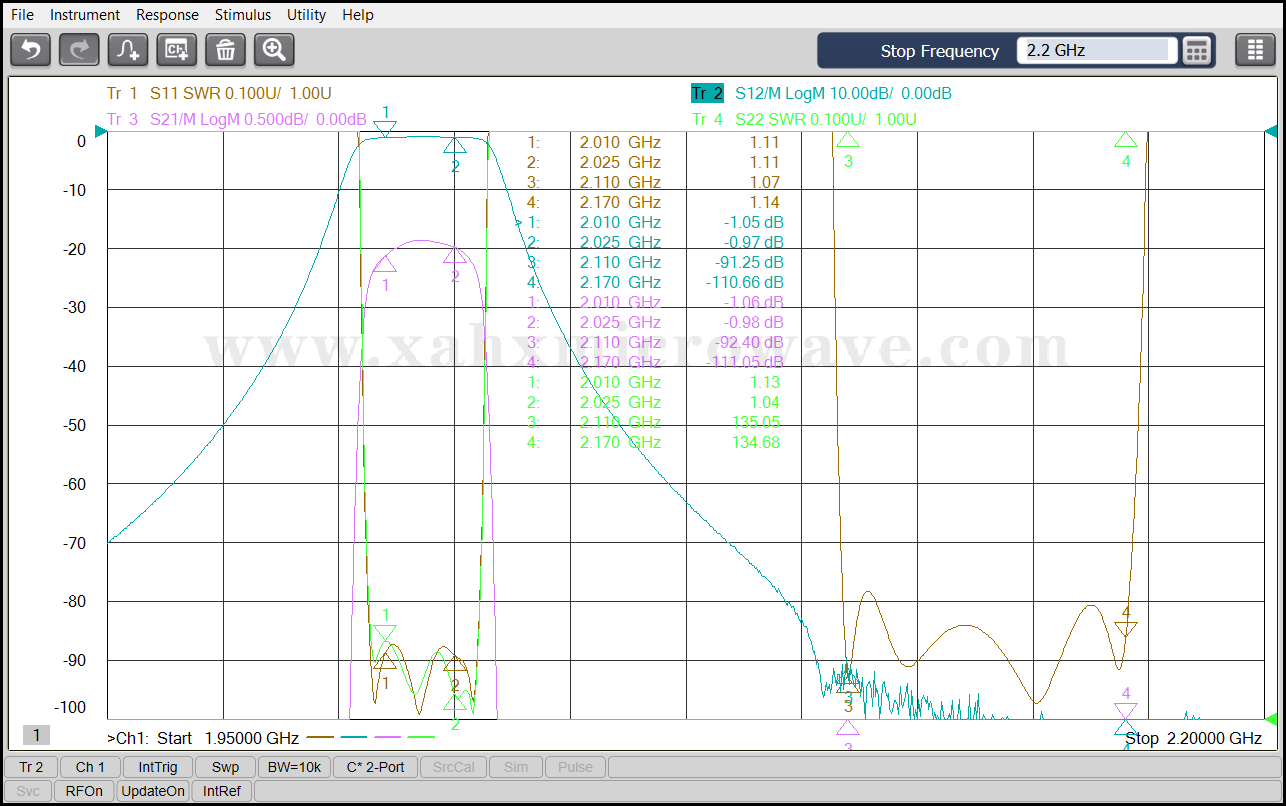Image resolution: width=1286 pixels, height=806 pixels.
Task: Open the Response menu
Action: [167, 15]
